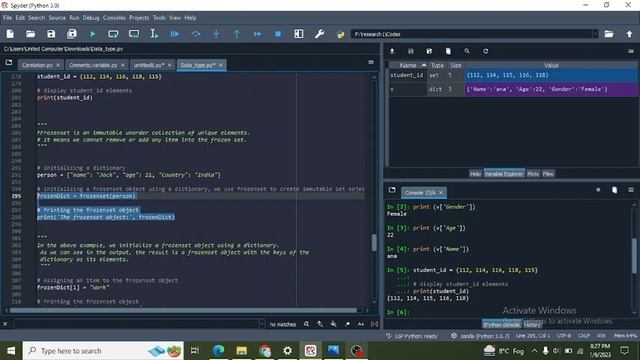Find the next match
Image resolution: width=640 pixels, height=360 pixels.
click(x=334, y=324)
